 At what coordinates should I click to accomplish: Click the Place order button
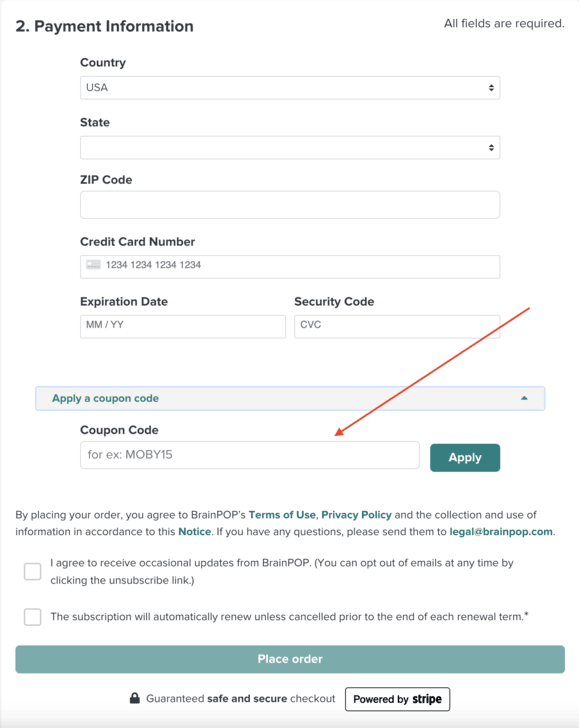point(290,659)
